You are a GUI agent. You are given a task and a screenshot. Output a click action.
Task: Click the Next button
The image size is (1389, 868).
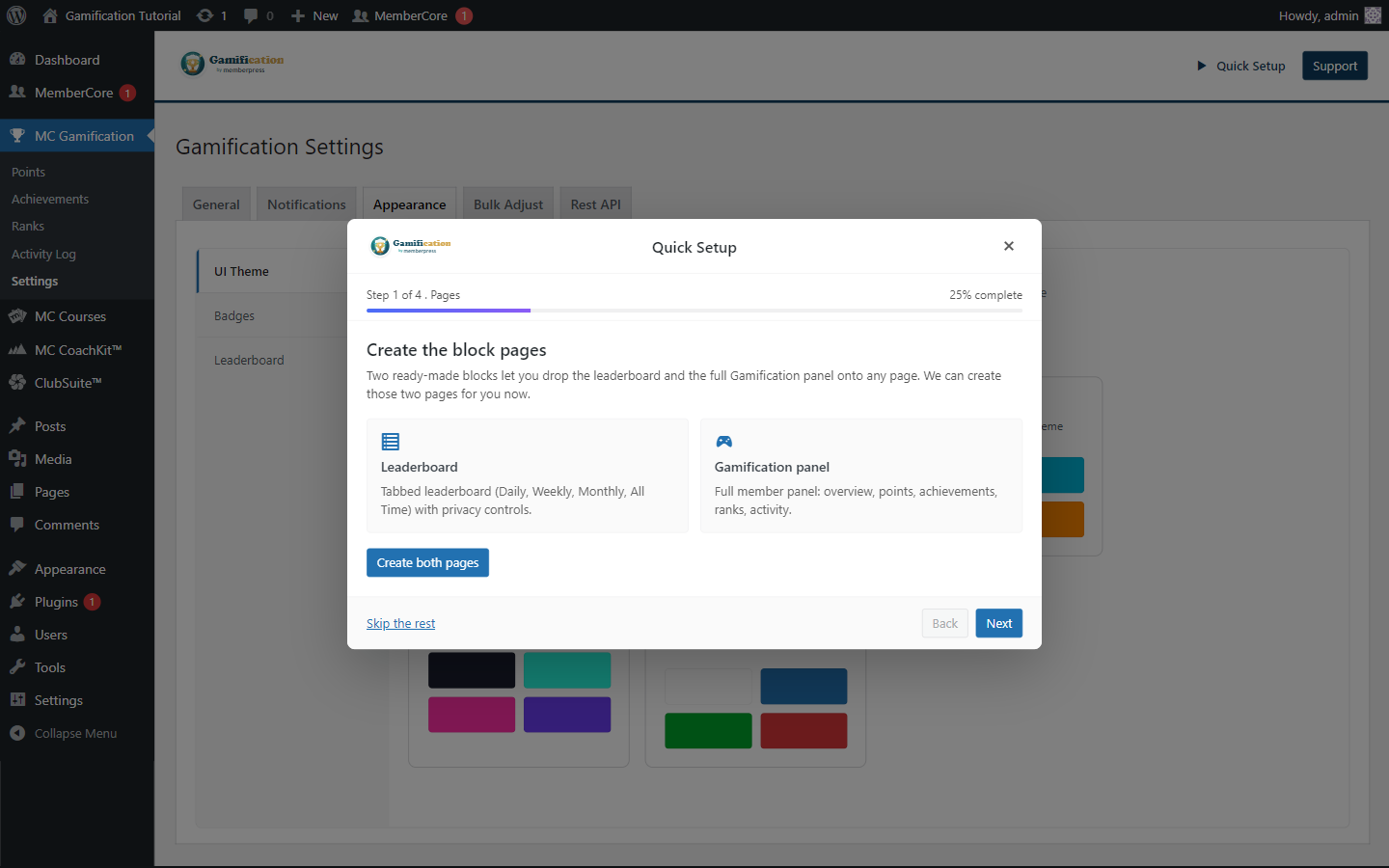coord(999,623)
